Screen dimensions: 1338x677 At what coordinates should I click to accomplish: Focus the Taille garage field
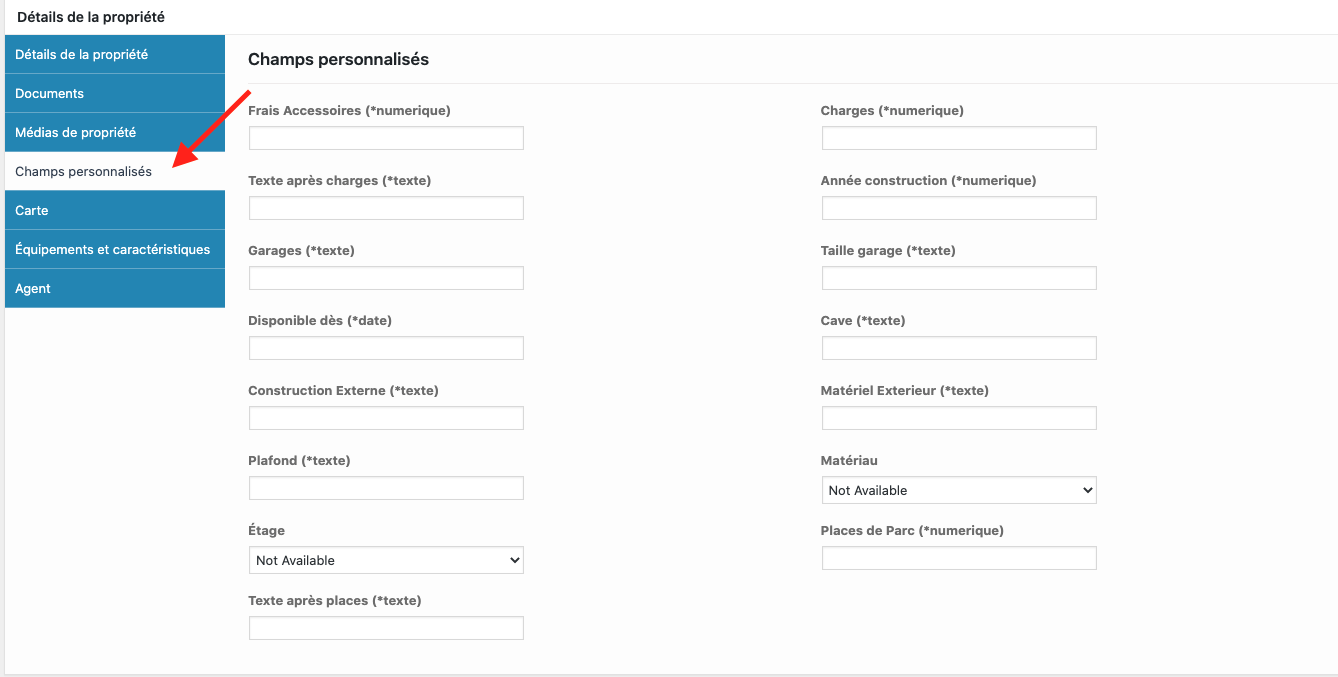[959, 278]
